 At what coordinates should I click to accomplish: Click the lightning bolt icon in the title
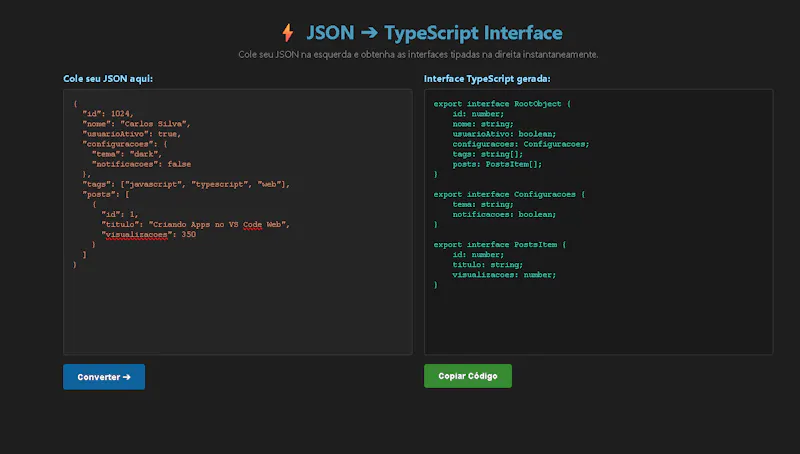288,33
